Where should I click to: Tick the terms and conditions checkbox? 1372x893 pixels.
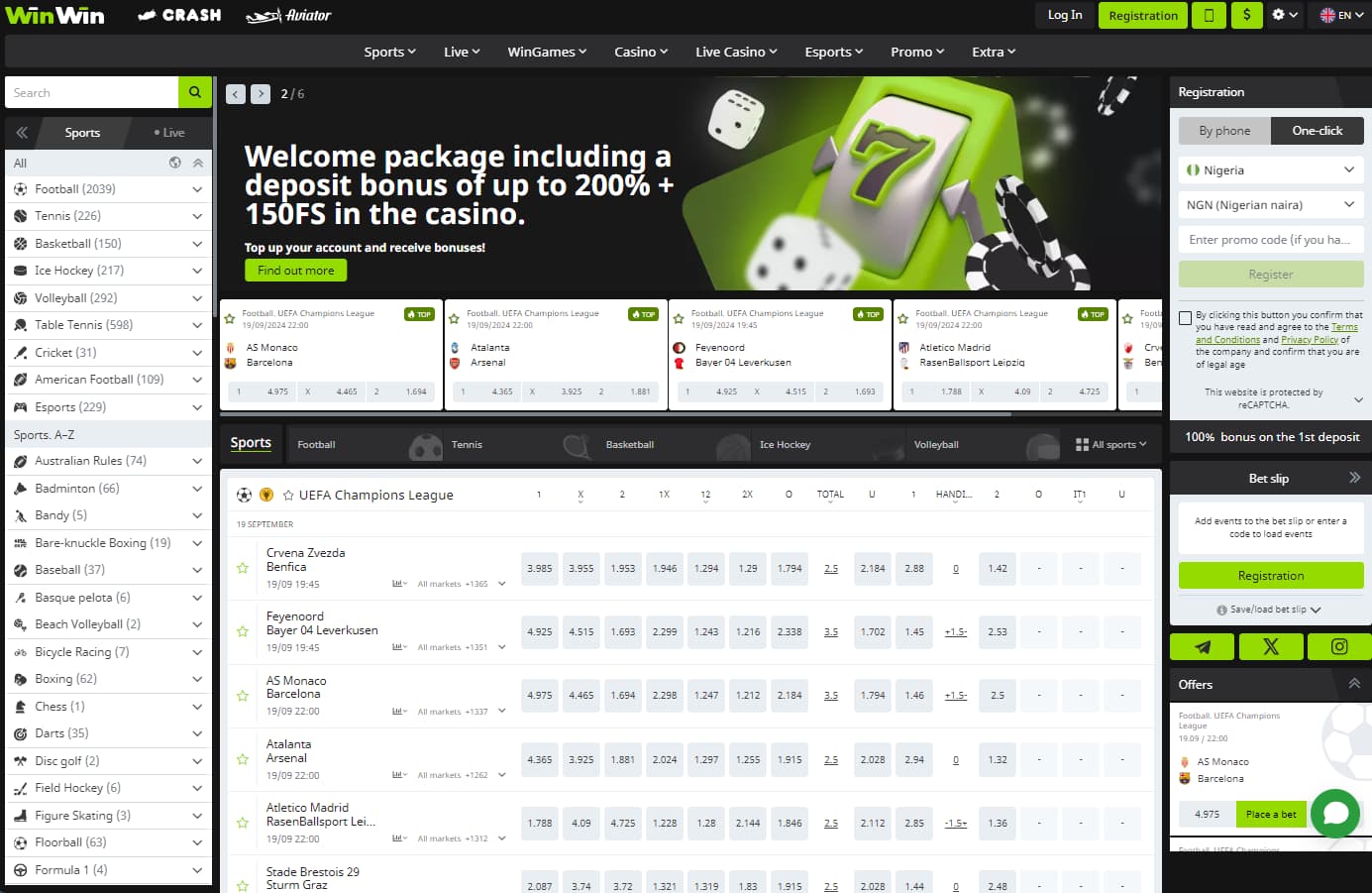coord(1185,318)
